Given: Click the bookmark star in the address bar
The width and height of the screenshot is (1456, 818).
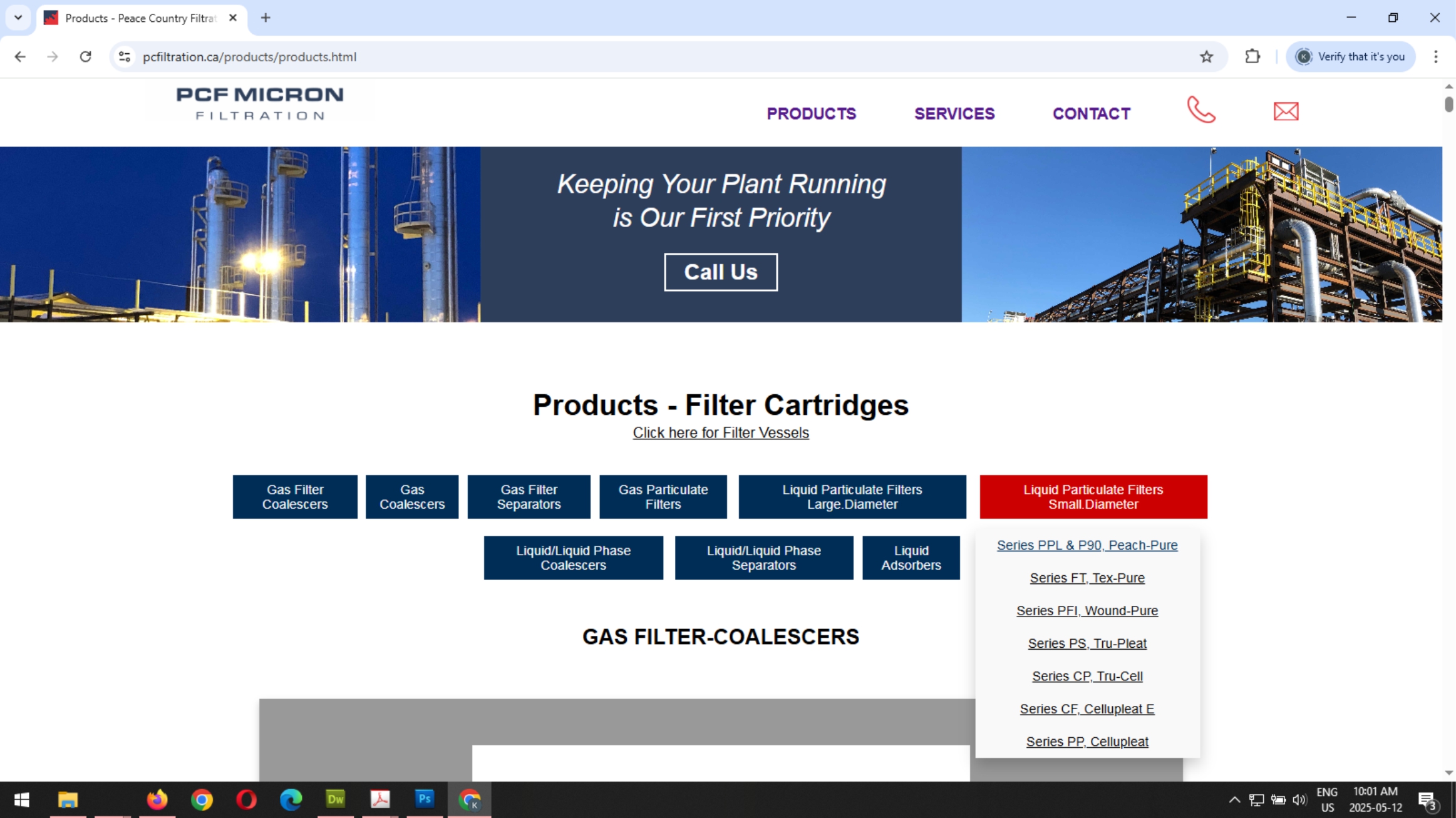Looking at the screenshot, I should pos(1206,56).
